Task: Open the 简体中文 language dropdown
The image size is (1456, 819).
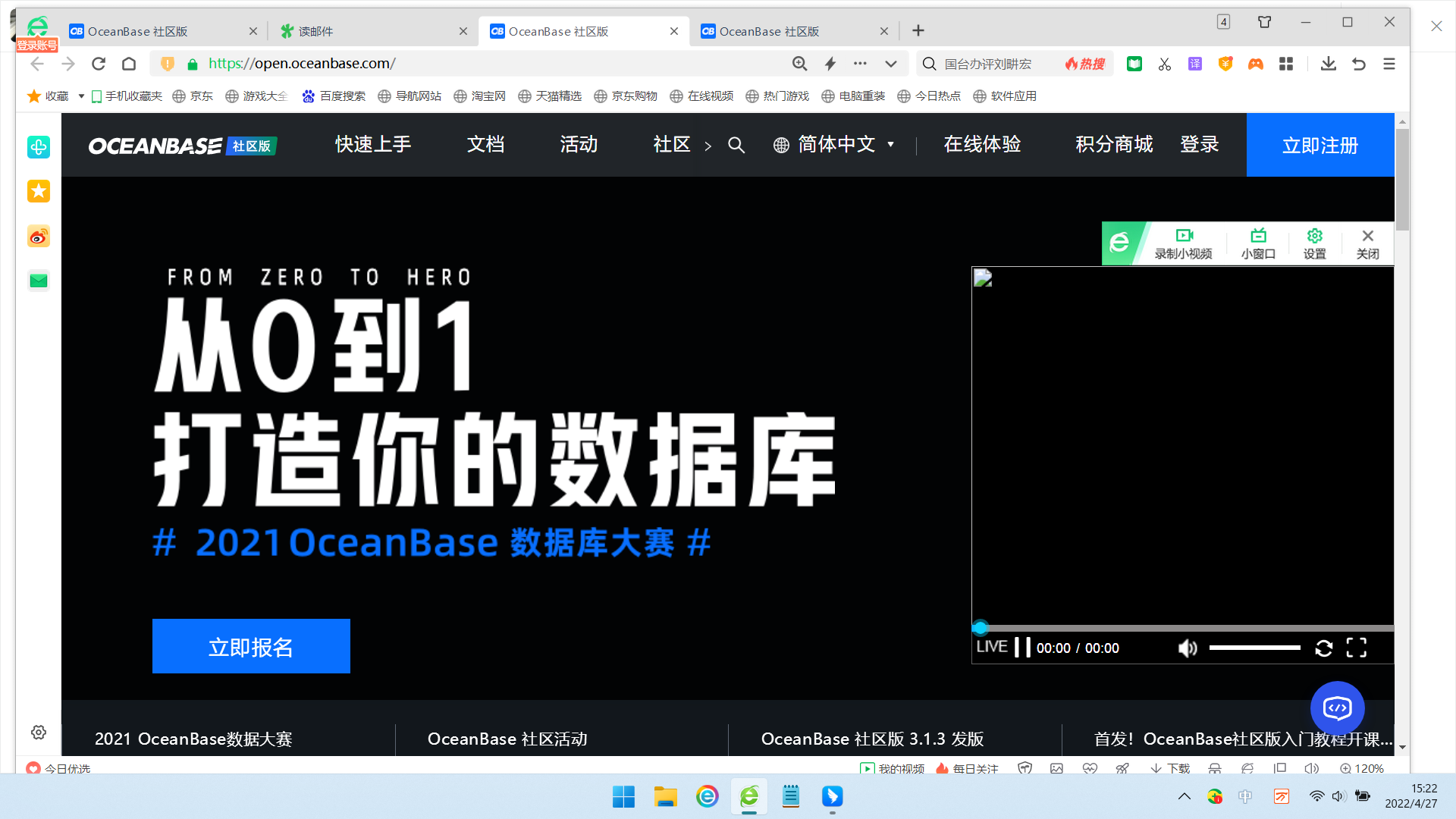Action: pos(834,144)
